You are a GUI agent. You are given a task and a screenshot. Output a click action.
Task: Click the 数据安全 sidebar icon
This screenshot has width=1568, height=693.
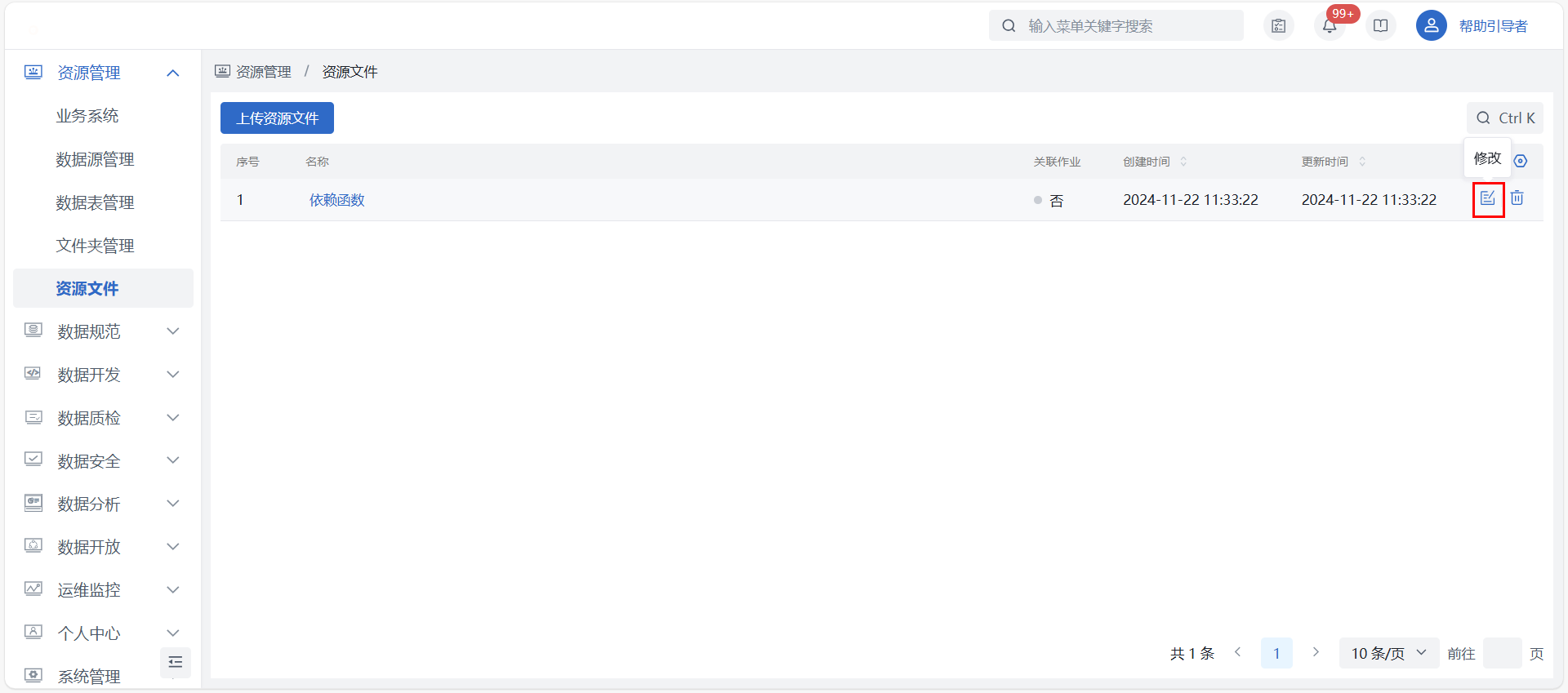coord(33,460)
